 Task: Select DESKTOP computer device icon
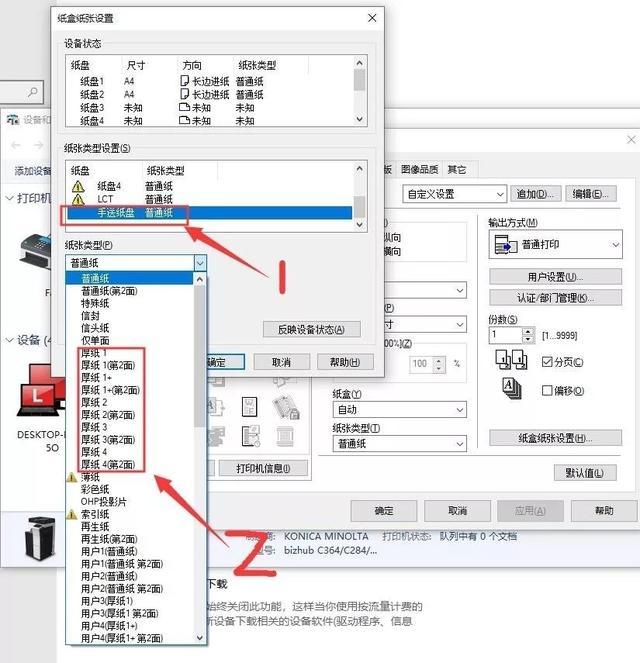coord(40,390)
